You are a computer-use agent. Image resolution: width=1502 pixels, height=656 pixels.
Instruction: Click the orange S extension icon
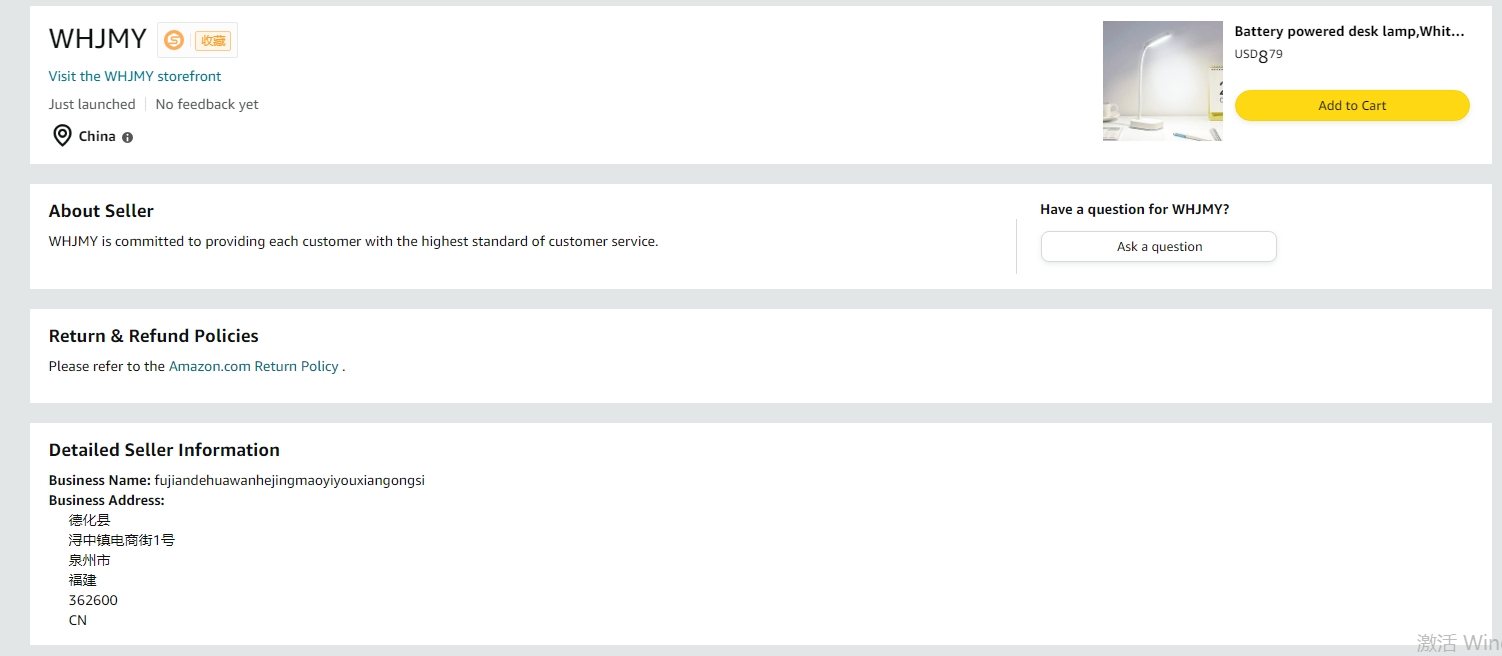click(x=174, y=40)
